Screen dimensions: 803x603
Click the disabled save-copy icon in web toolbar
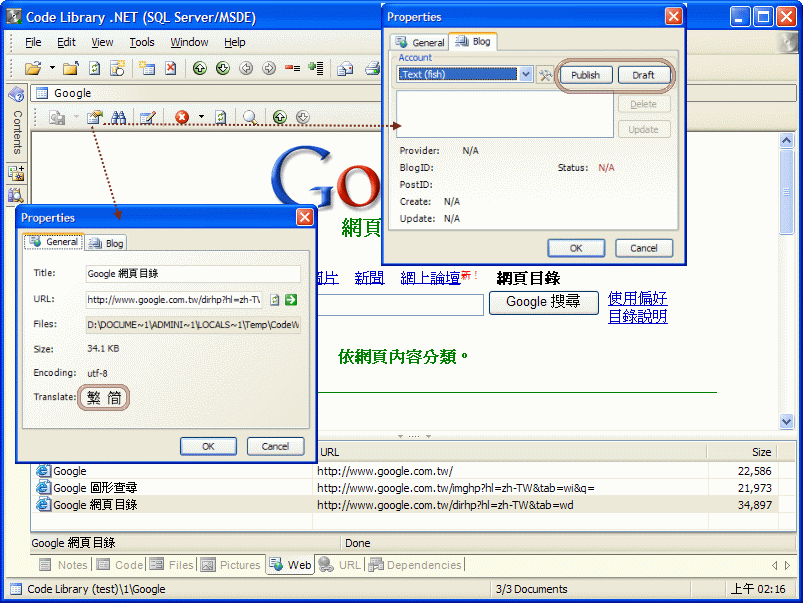(x=57, y=117)
